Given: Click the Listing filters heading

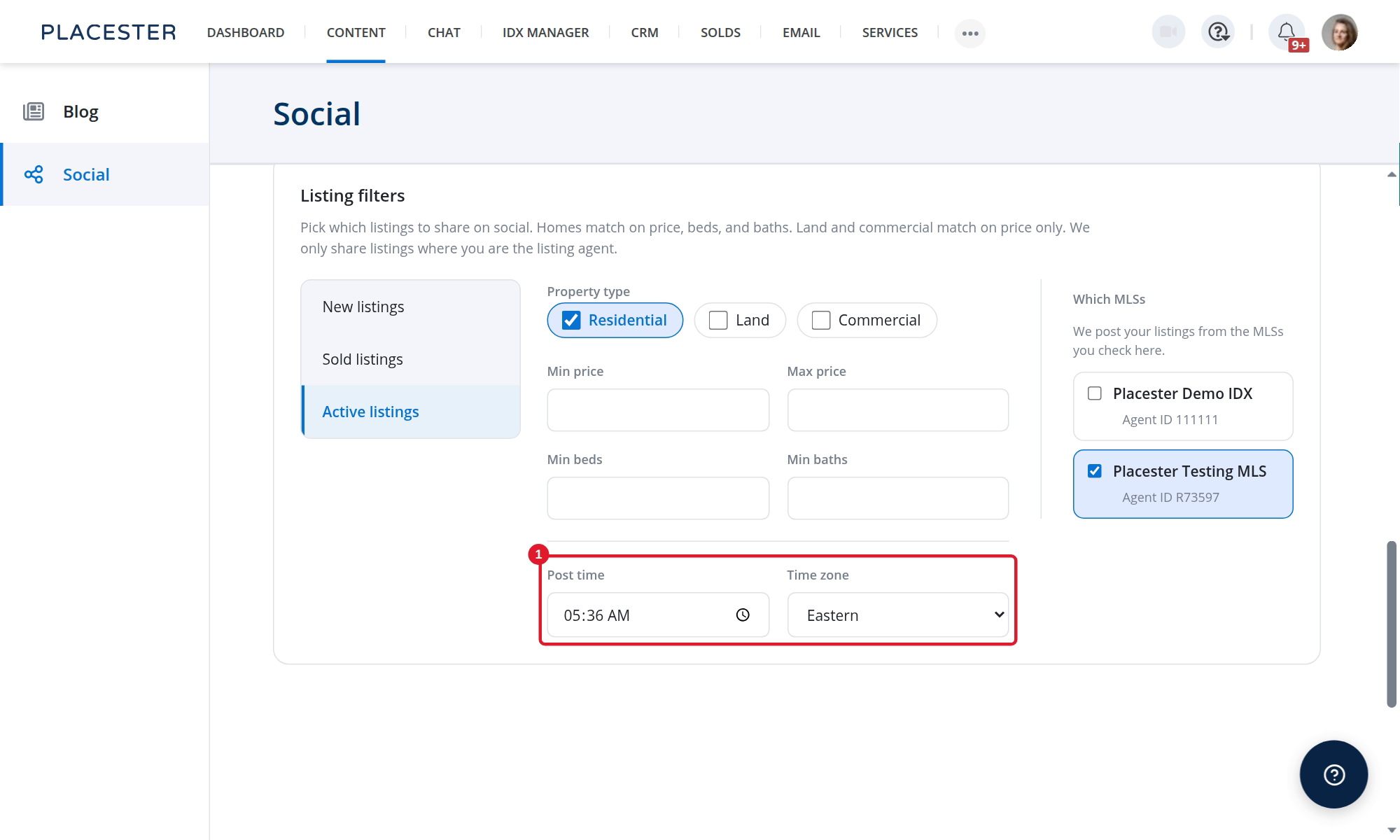Looking at the screenshot, I should tap(353, 195).
